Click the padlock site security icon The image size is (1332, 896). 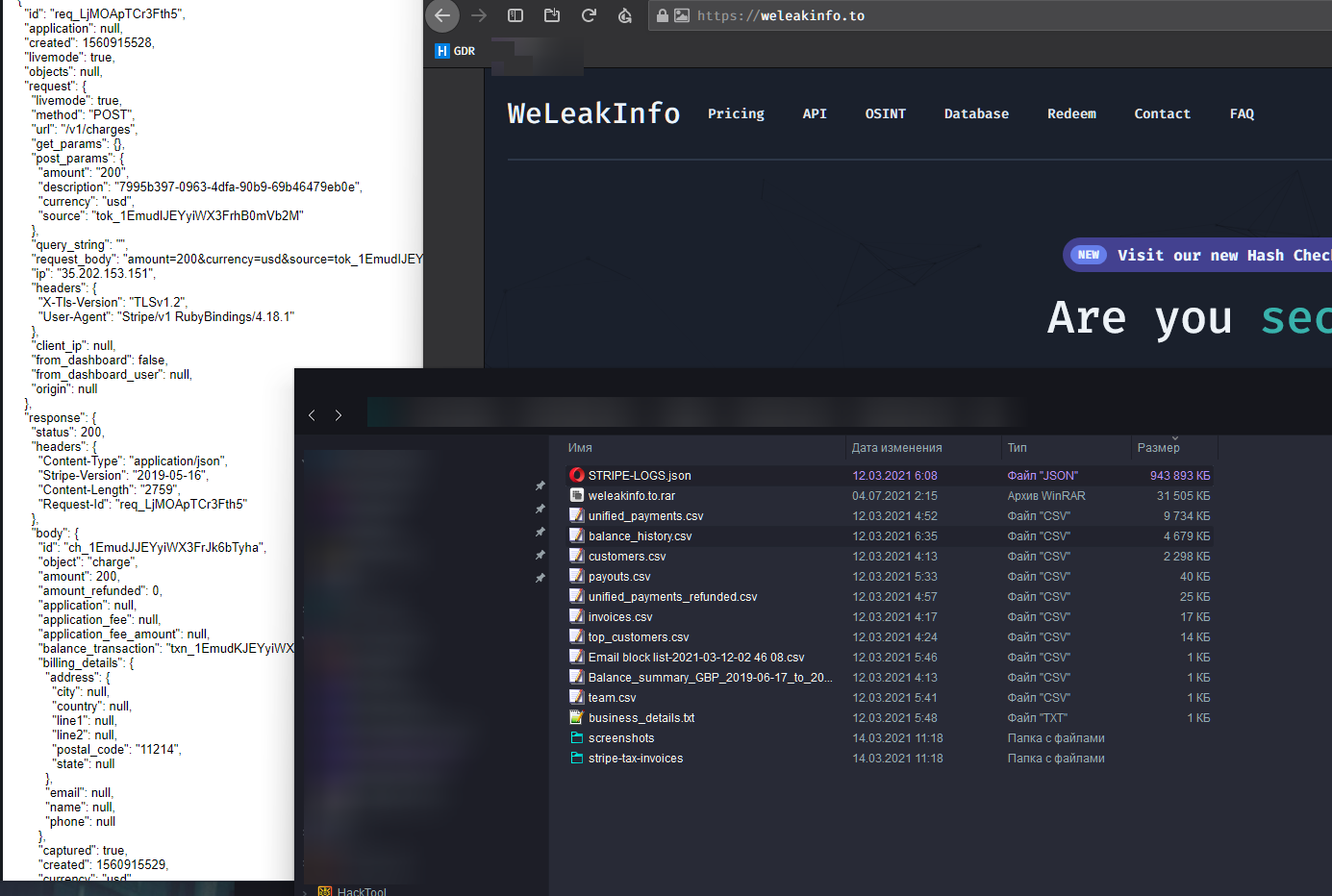663,15
